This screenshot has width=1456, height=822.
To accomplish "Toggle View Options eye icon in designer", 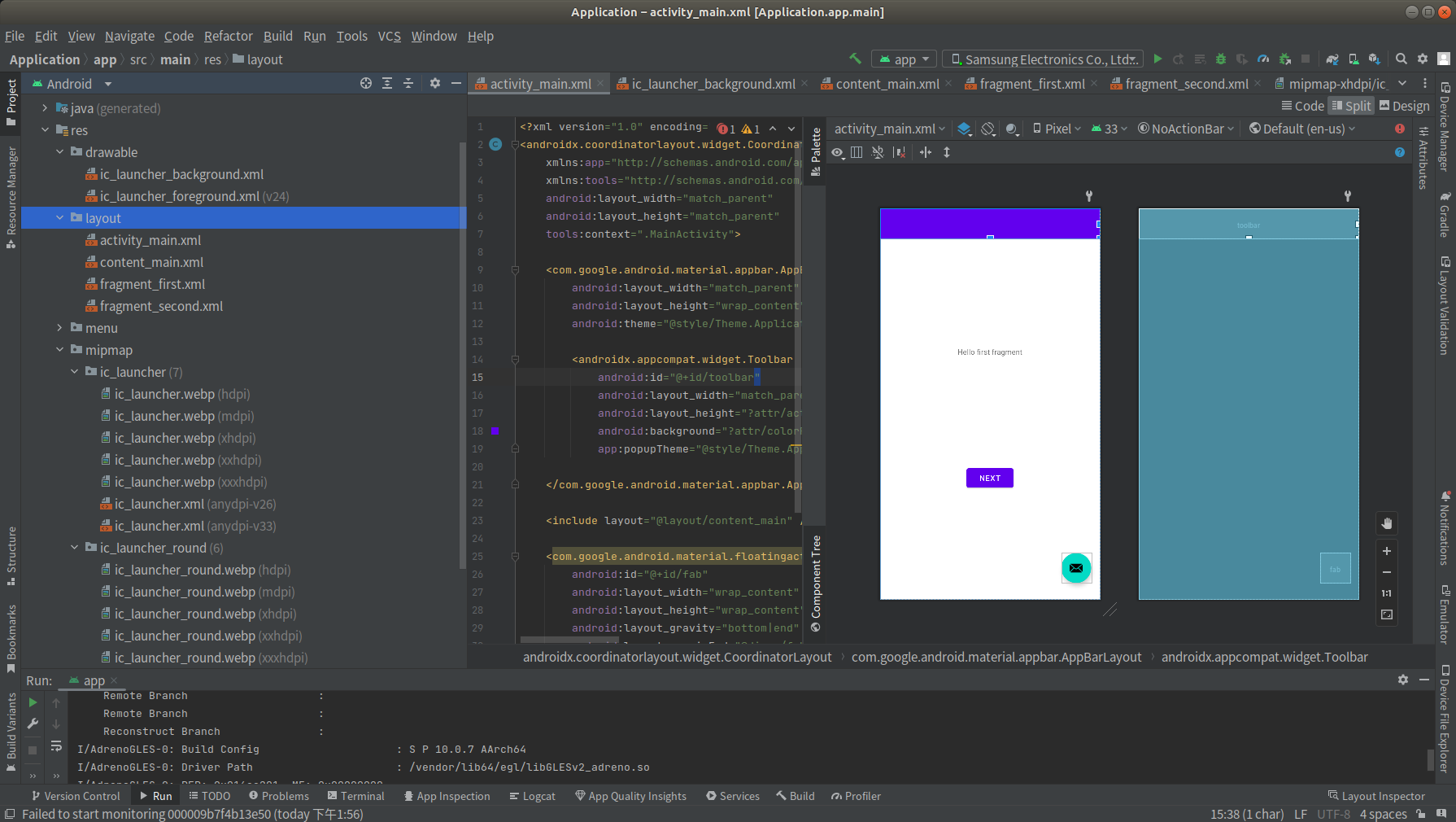I will click(838, 152).
